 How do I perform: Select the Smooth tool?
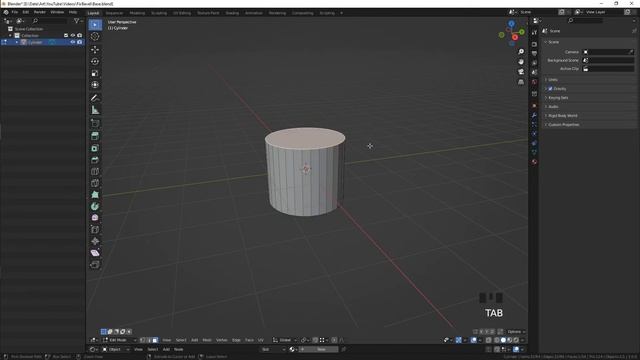(x=95, y=218)
